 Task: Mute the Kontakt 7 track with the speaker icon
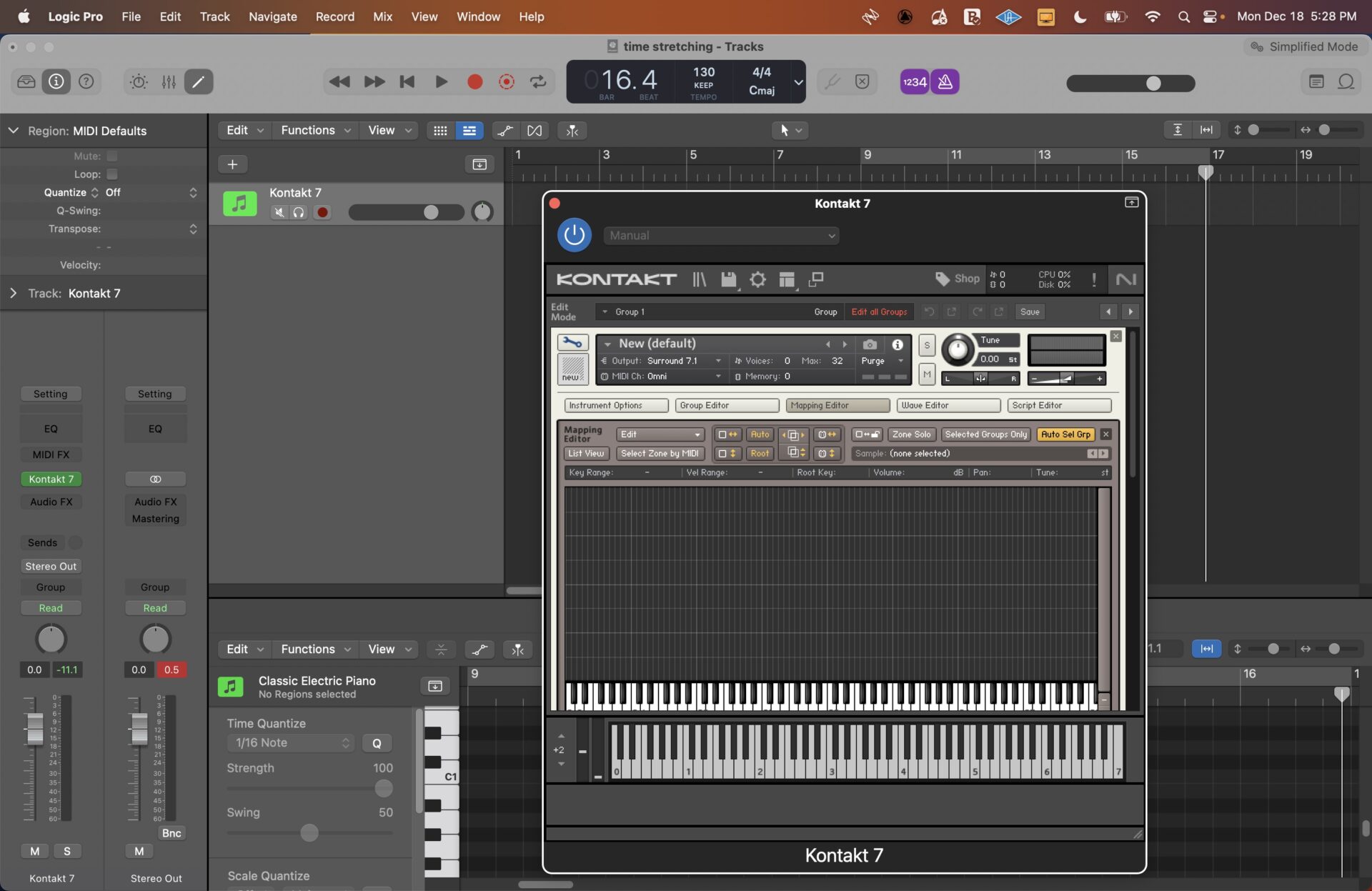(279, 212)
